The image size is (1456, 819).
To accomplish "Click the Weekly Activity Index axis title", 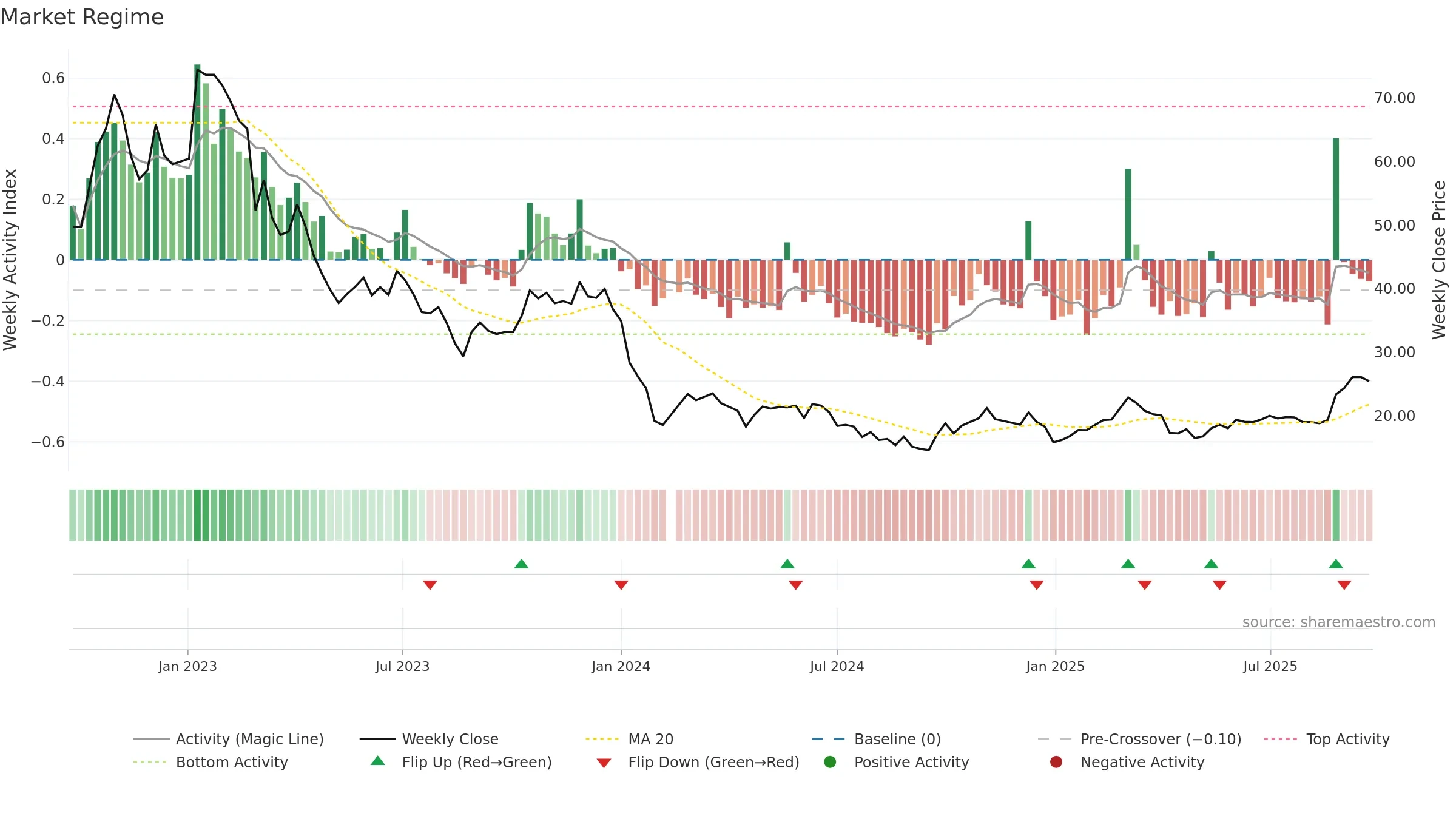I will [x=10, y=260].
